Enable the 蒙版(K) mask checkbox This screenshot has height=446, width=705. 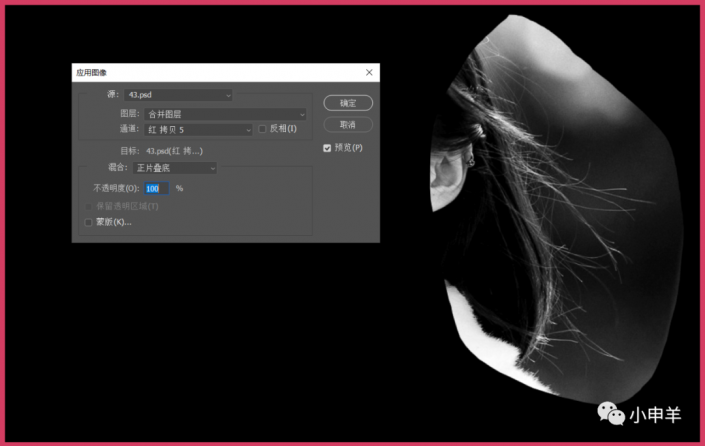pos(89,222)
